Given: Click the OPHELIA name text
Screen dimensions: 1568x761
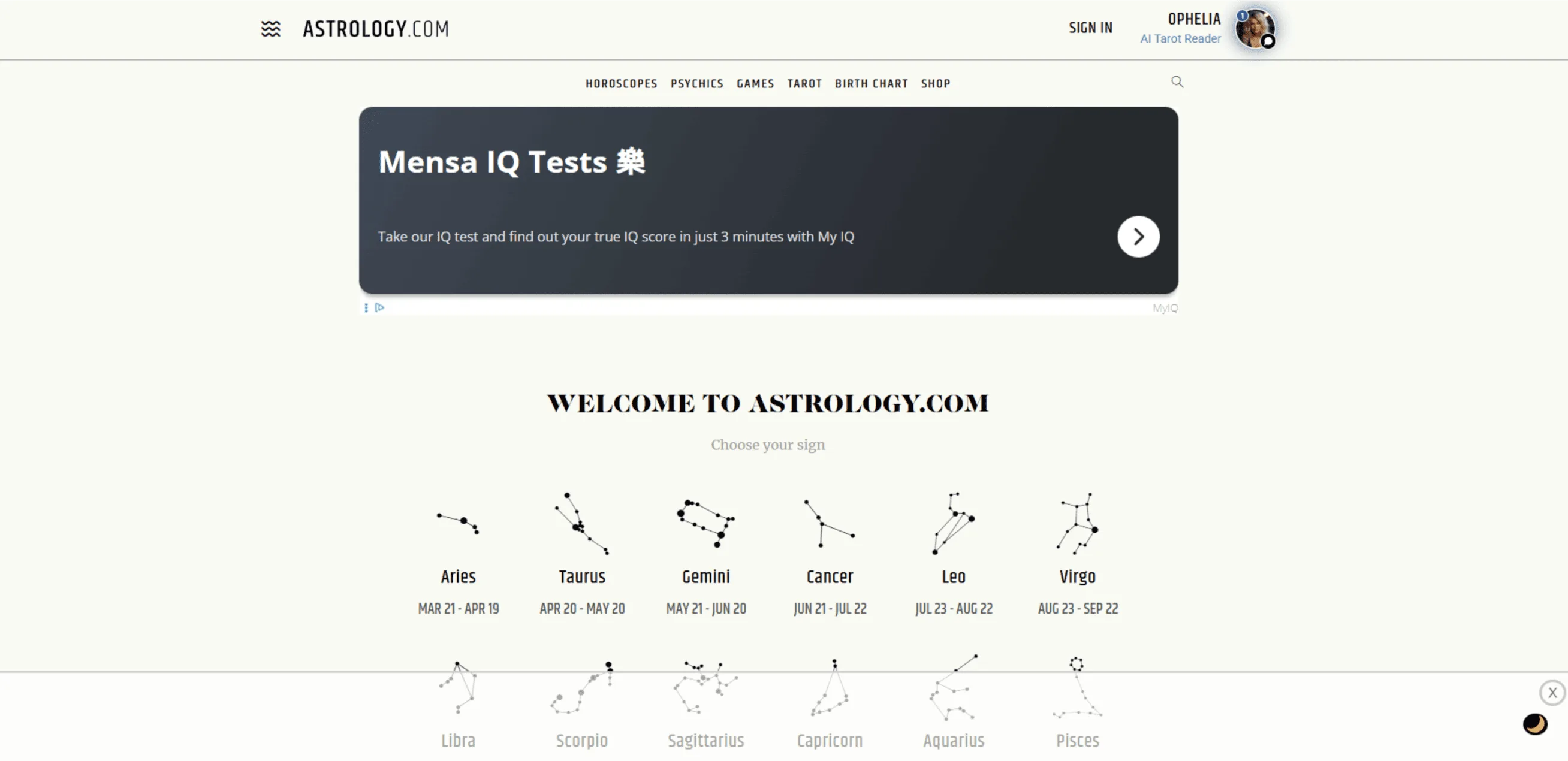Looking at the screenshot, I should point(1193,19).
